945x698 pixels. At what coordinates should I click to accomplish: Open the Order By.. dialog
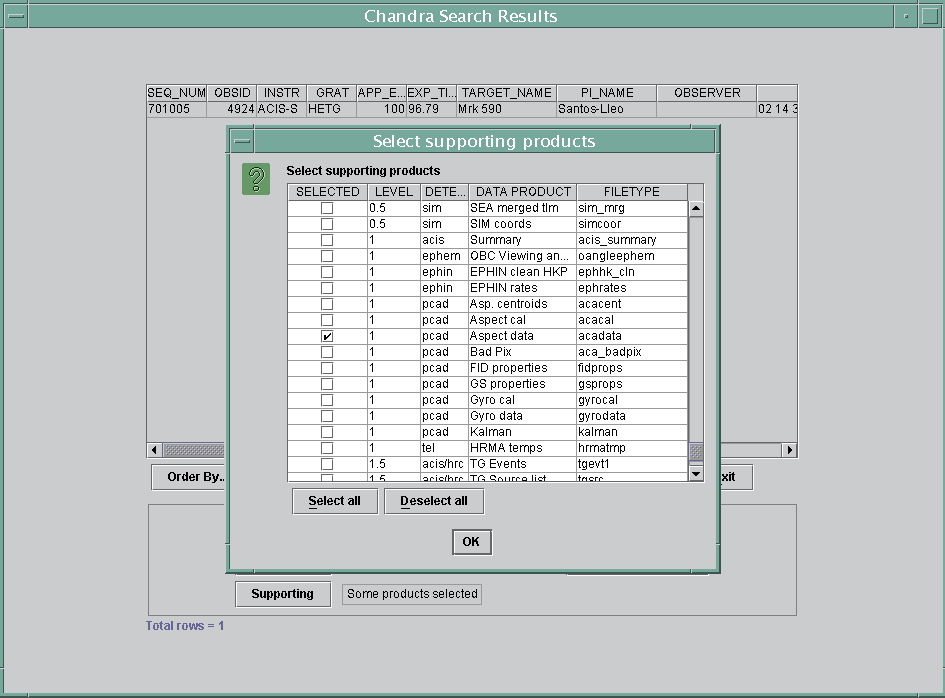(x=189, y=477)
